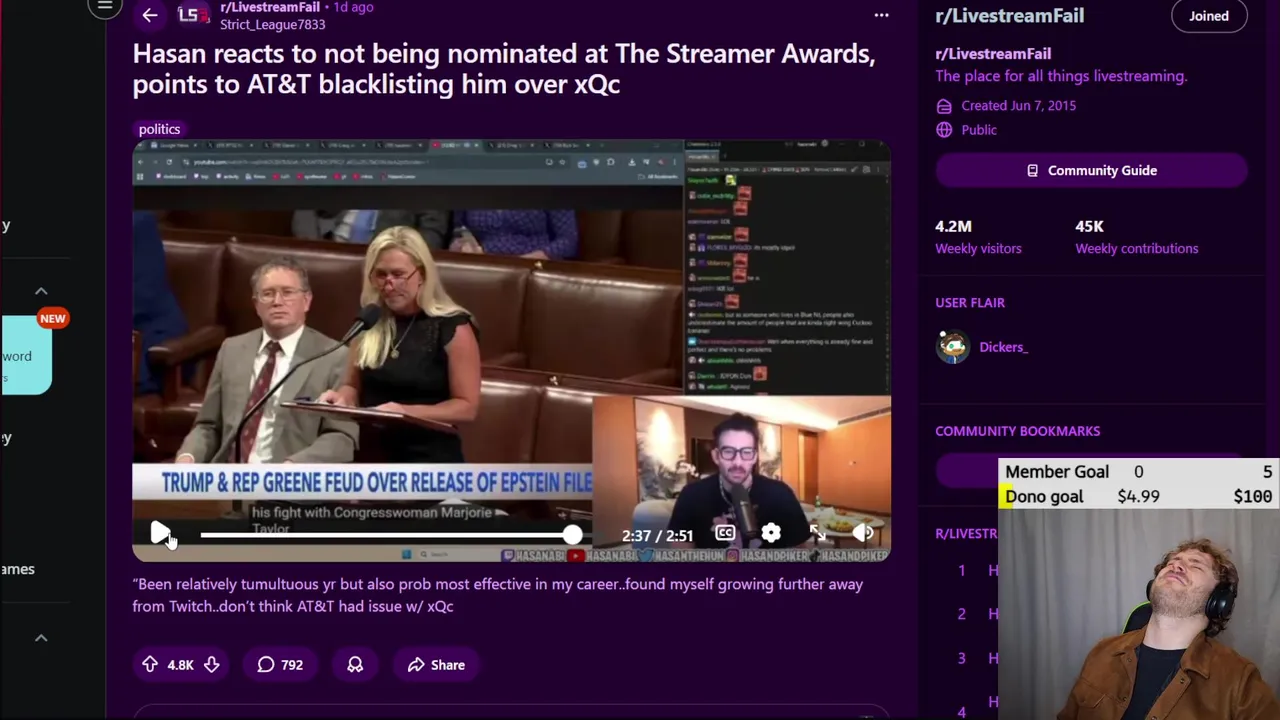Downvote the post
This screenshot has height=720, width=1280.
tap(211, 664)
